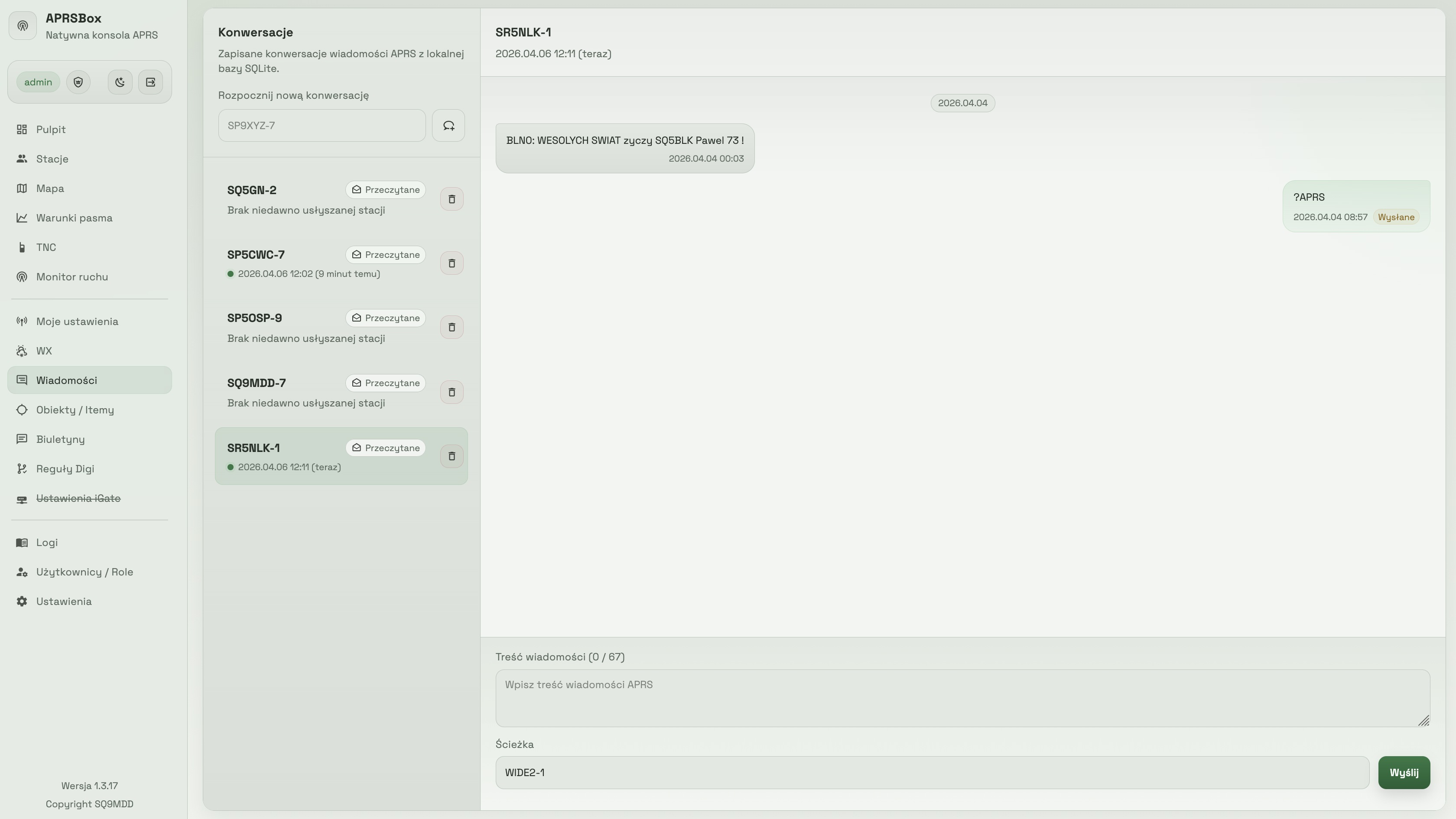Click the logout icon button

pyautogui.click(x=150, y=82)
